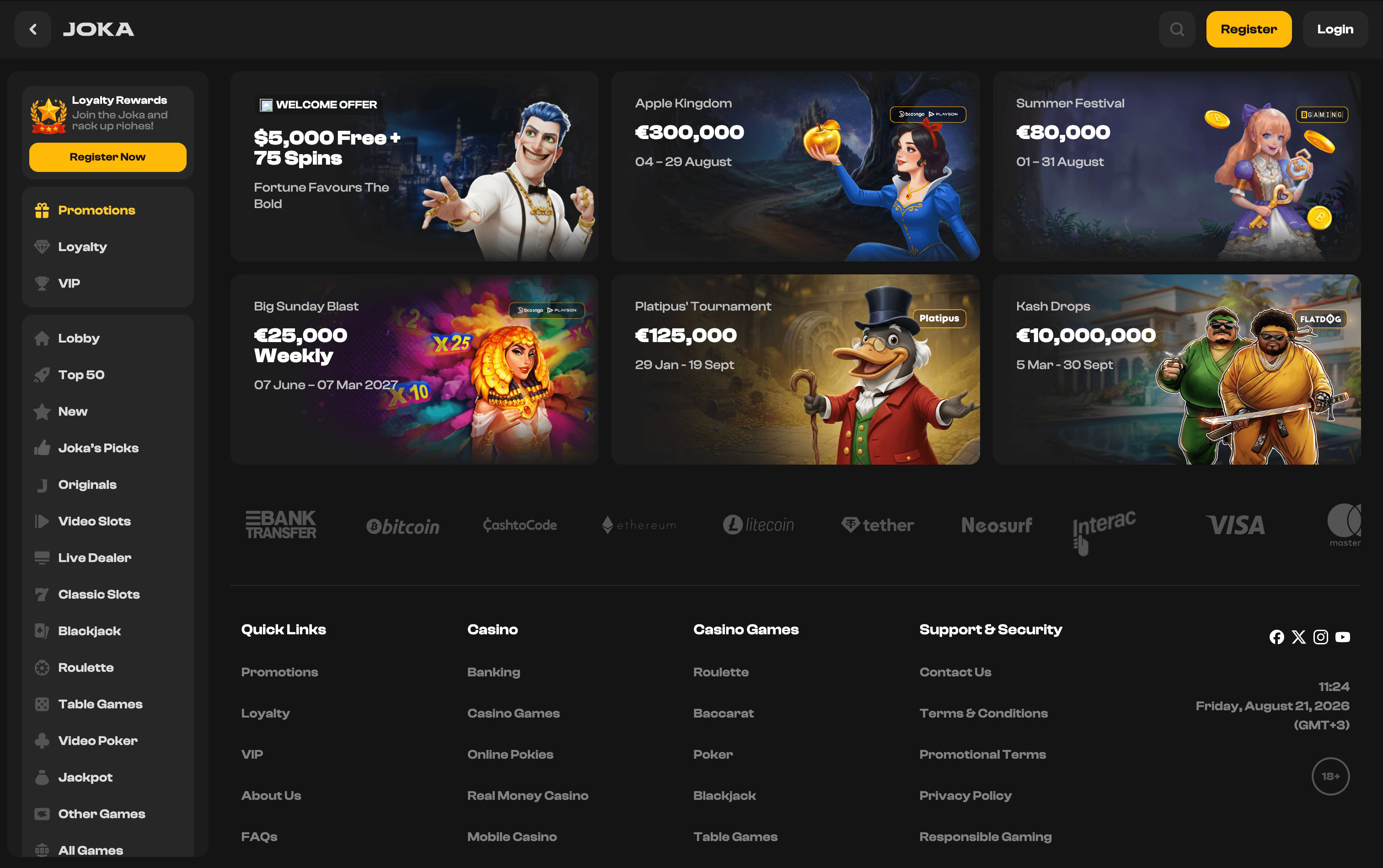Click the Table Games dice icon
Viewport: 1383px width, 868px height.
(x=42, y=704)
